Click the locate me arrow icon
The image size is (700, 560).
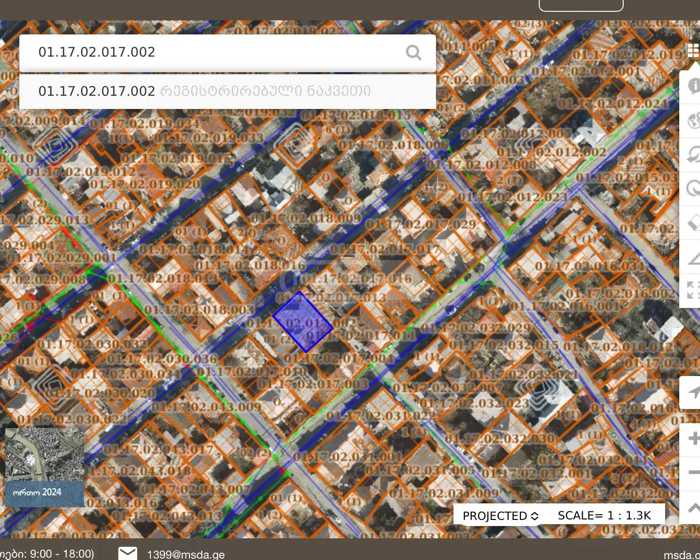point(693,393)
